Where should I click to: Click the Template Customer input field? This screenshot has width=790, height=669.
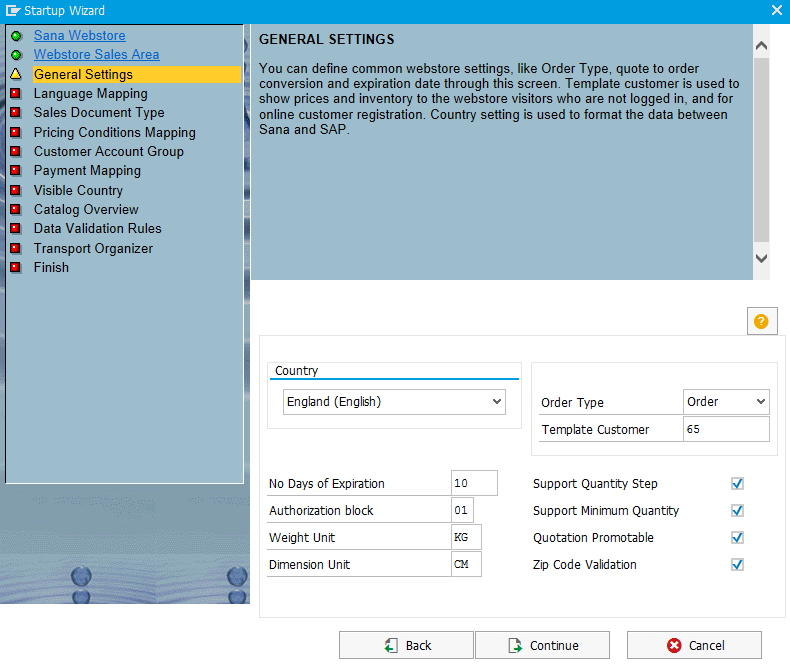[x=726, y=429]
